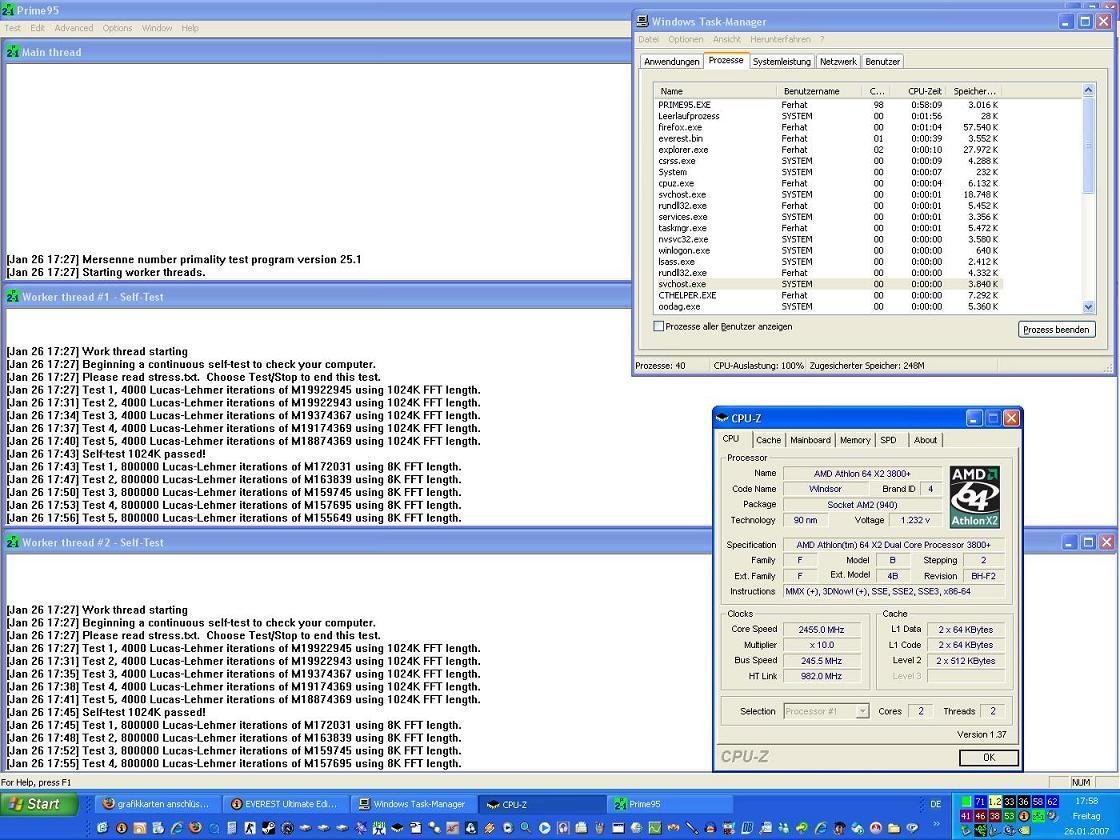Click the purple 41 sensor tray tile
This screenshot has height=840, width=1120.
966,816
